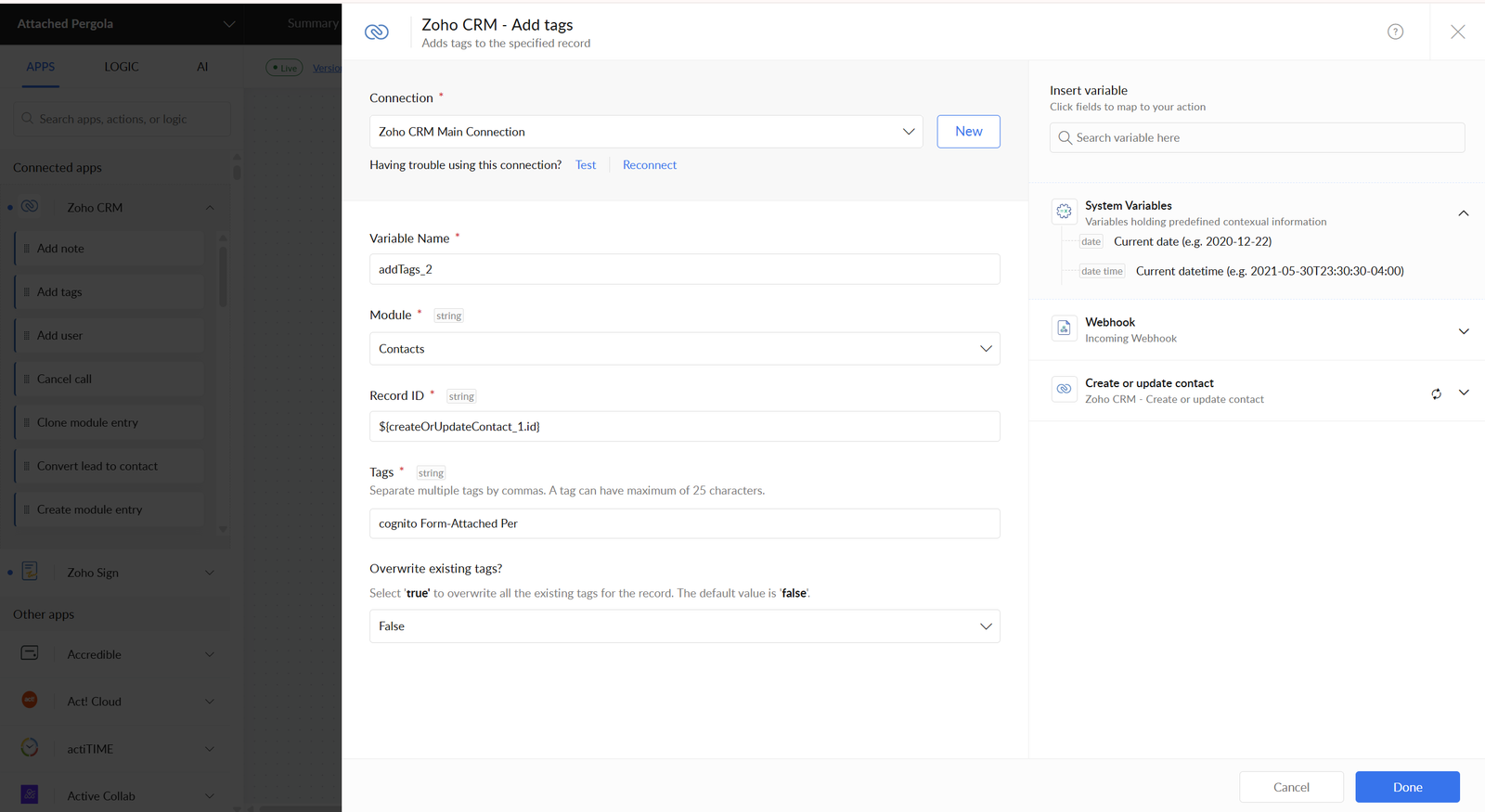Close the Add tags dialog
Image resolution: width=1485 pixels, height=812 pixels.
click(1458, 32)
